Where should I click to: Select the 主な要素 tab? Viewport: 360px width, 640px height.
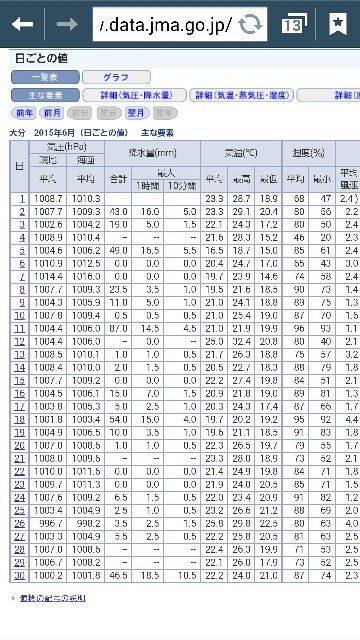point(45,96)
